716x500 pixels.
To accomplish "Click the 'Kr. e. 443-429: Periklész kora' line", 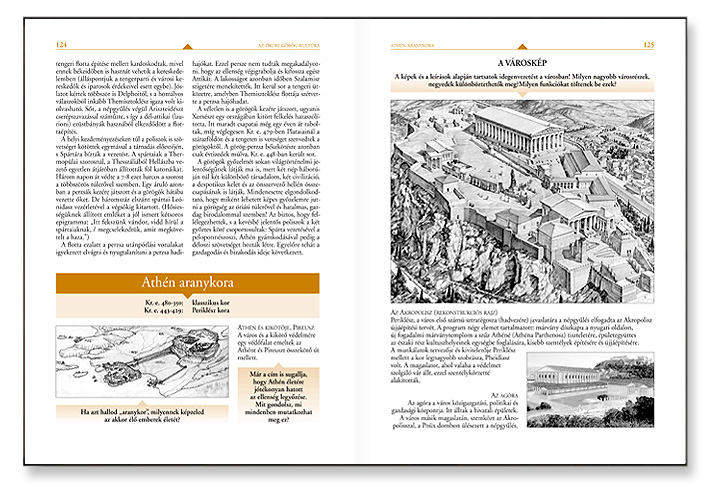I will (187, 310).
